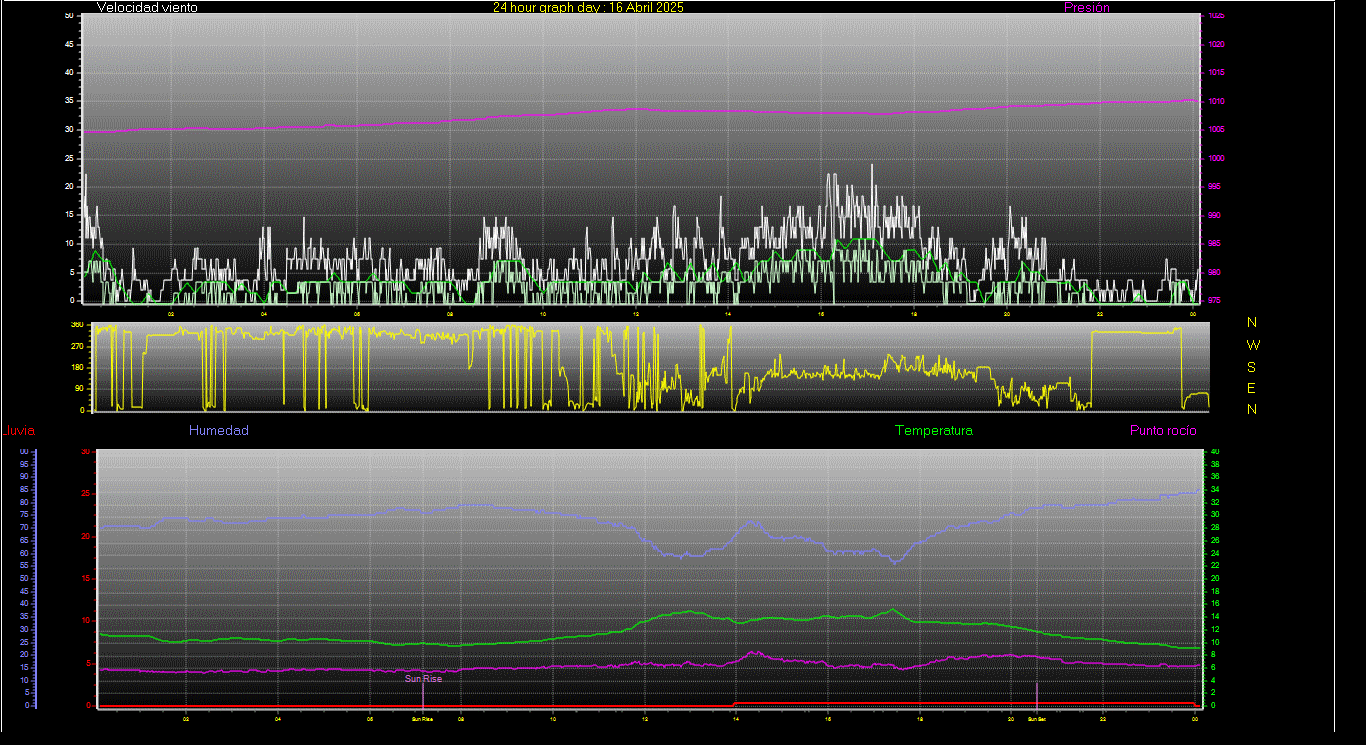Click "360" on the wind direction axis
The image size is (1366, 745).
pyautogui.click(x=77, y=325)
